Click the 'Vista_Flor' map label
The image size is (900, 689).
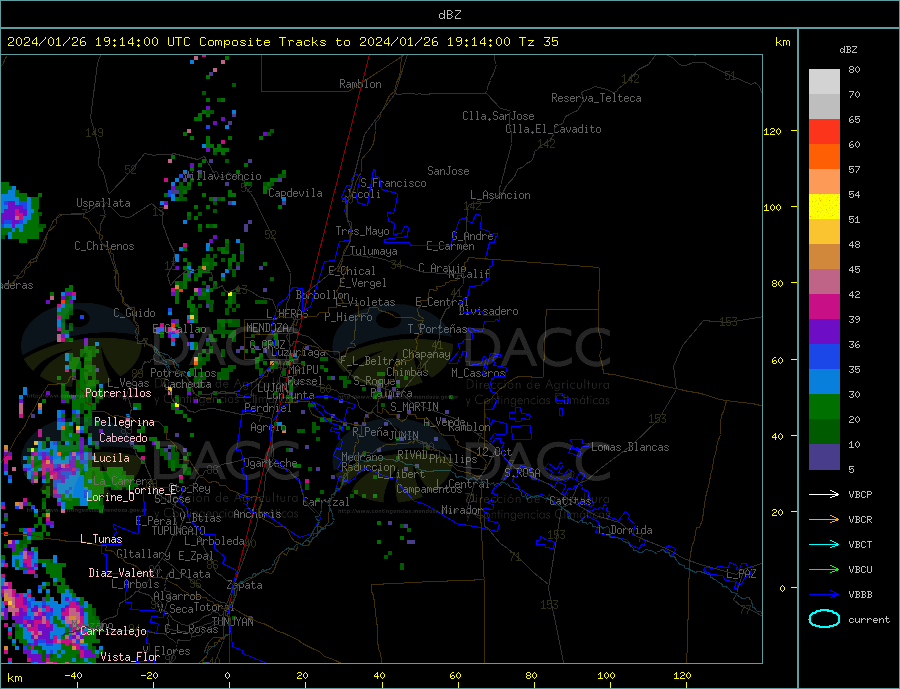(x=130, y=657)
